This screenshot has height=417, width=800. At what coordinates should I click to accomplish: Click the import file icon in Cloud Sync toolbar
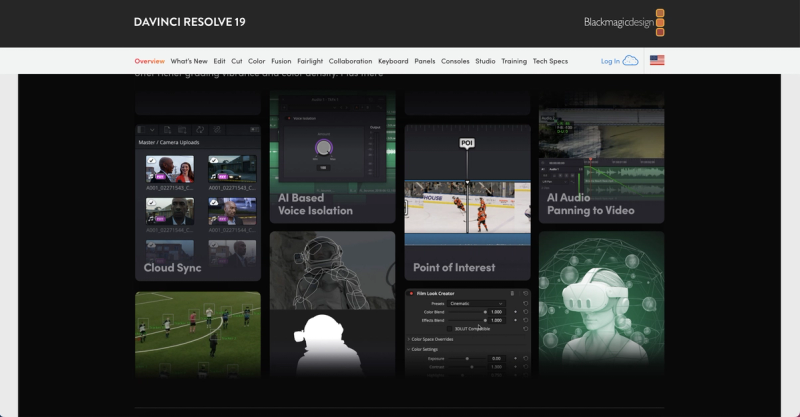click(x=167, y=130)
